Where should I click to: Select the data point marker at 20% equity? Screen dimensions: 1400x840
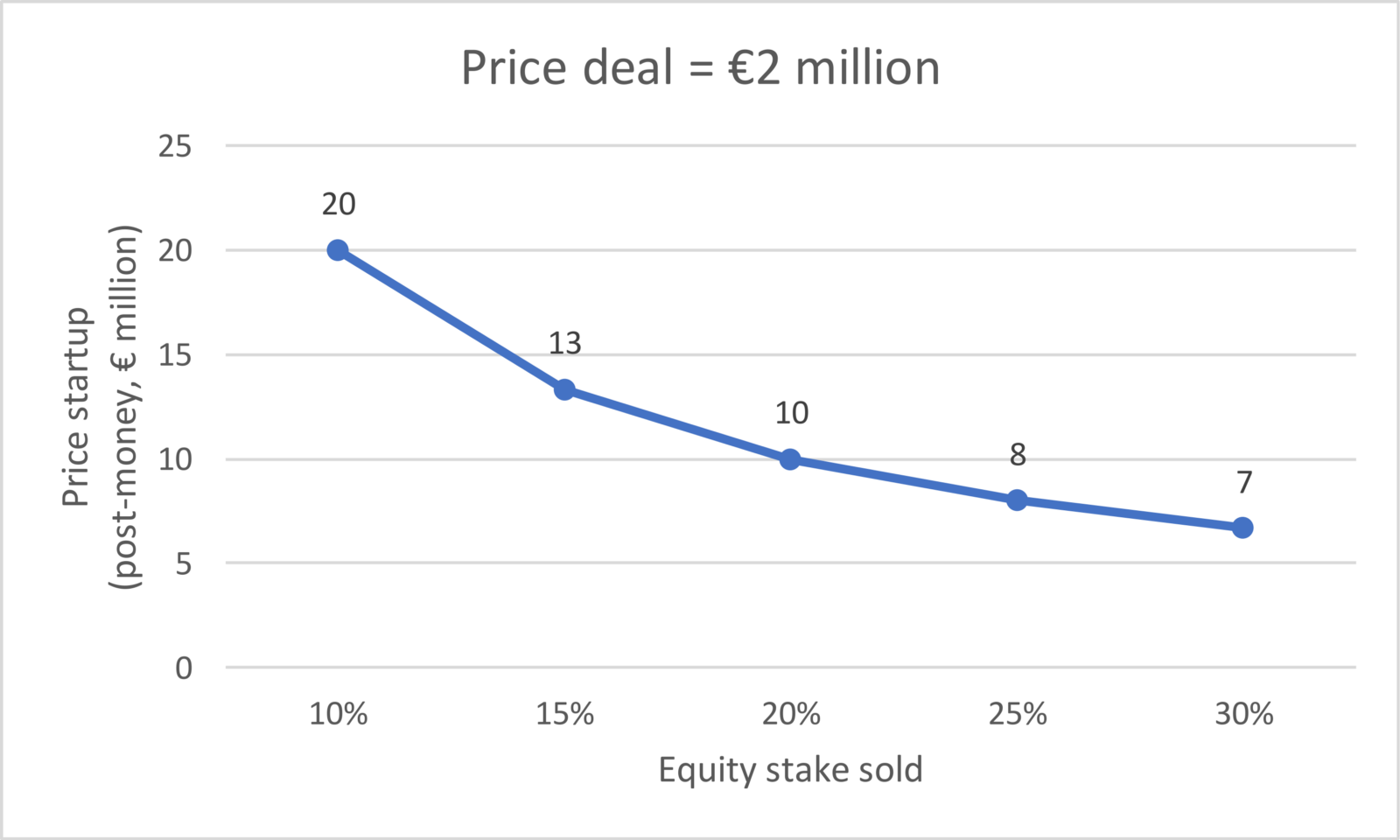(790, 459)
